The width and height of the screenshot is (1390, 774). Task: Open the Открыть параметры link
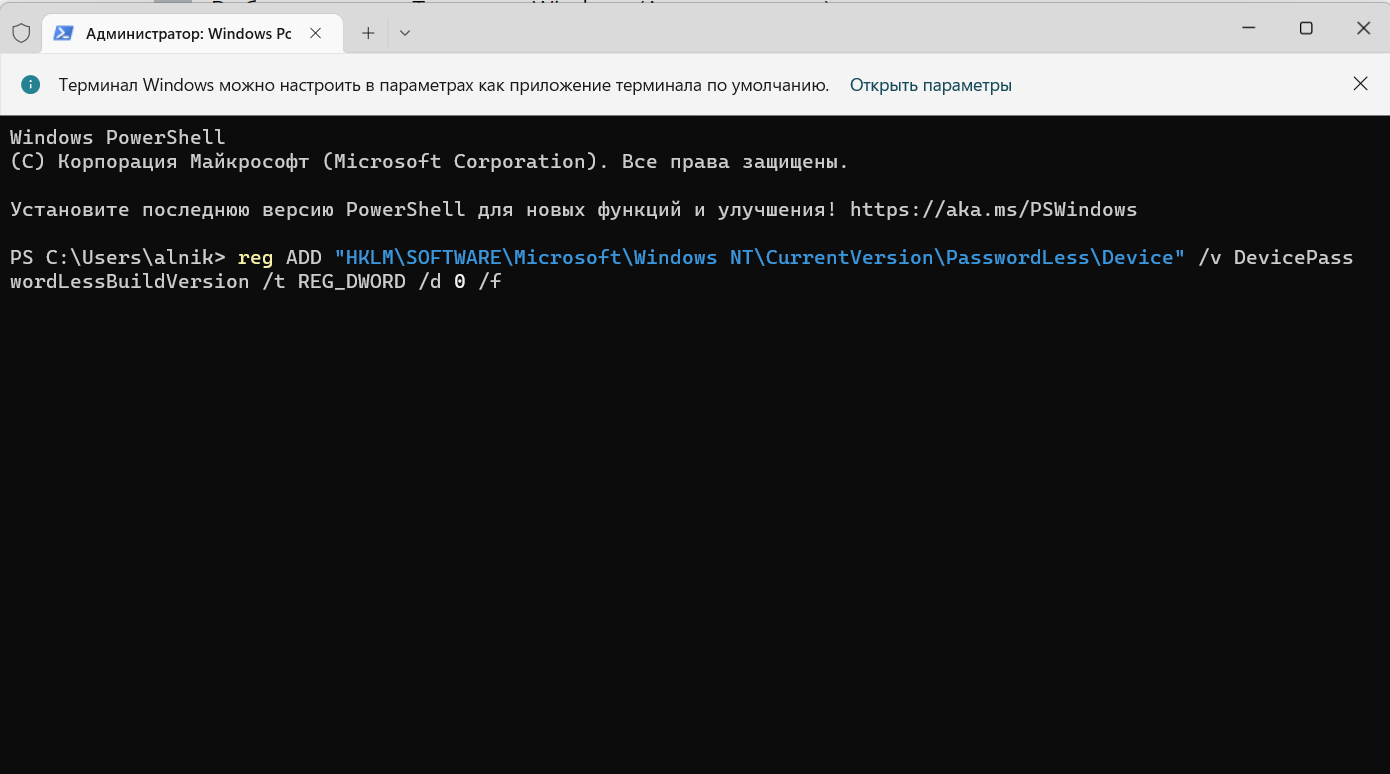(x=931, y=85)
